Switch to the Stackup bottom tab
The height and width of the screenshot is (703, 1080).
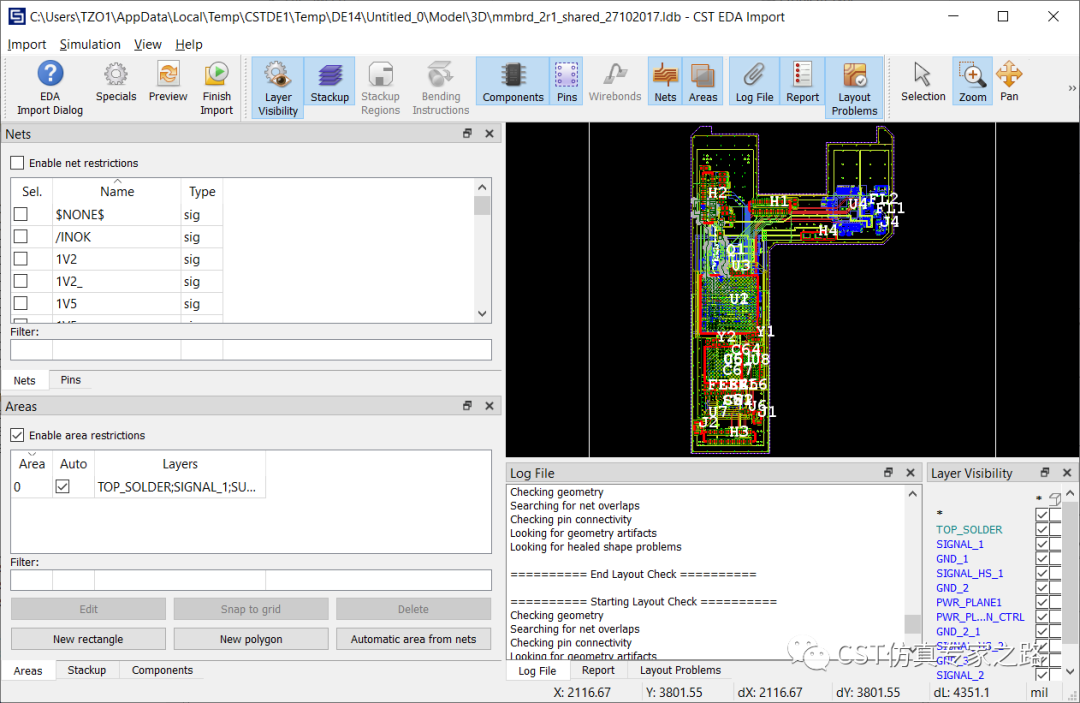pos(87,670)
